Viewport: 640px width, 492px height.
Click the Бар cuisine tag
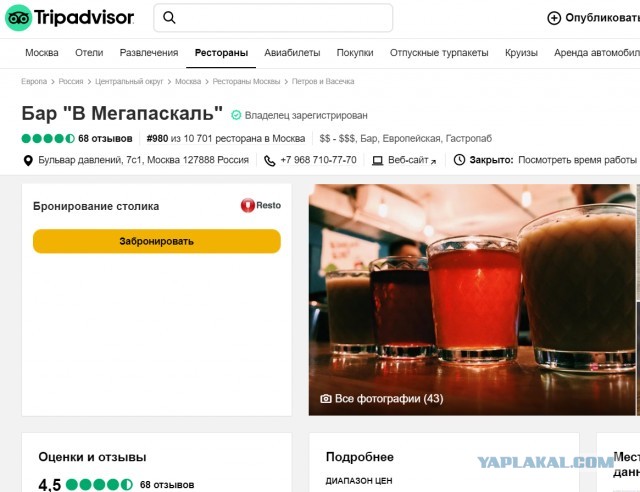[x=369, y=138]
